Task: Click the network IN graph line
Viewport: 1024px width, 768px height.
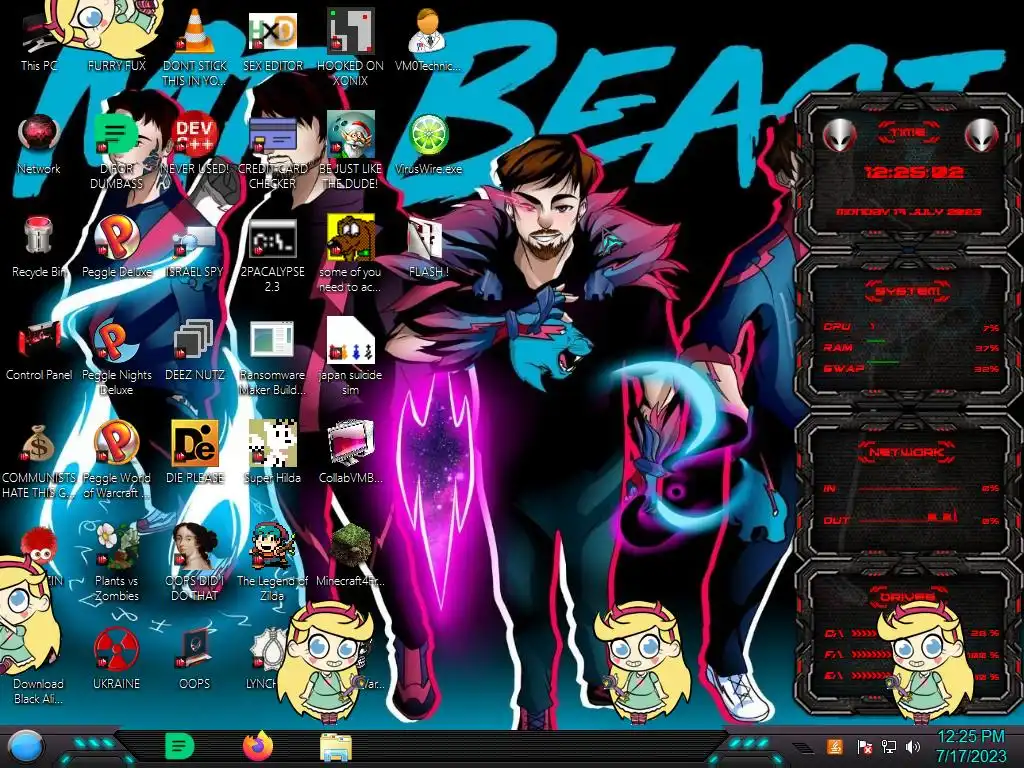Action: [909, 488]
